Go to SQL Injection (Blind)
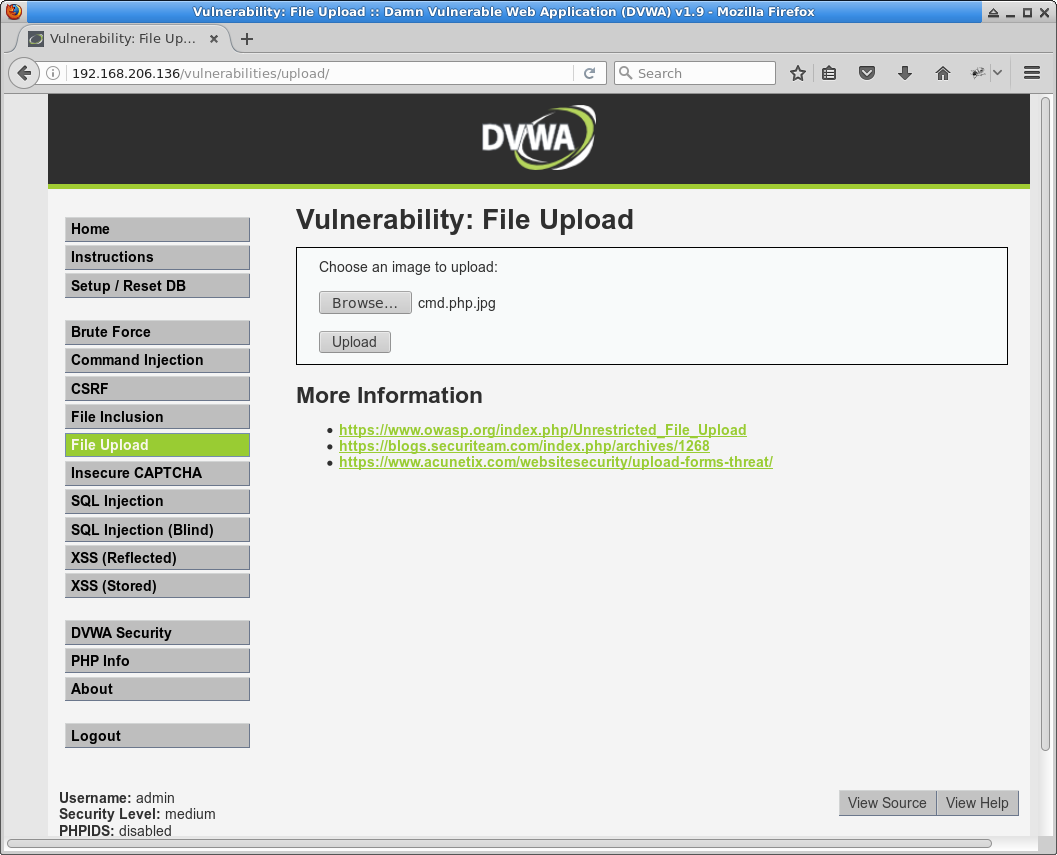 point(157,530)
